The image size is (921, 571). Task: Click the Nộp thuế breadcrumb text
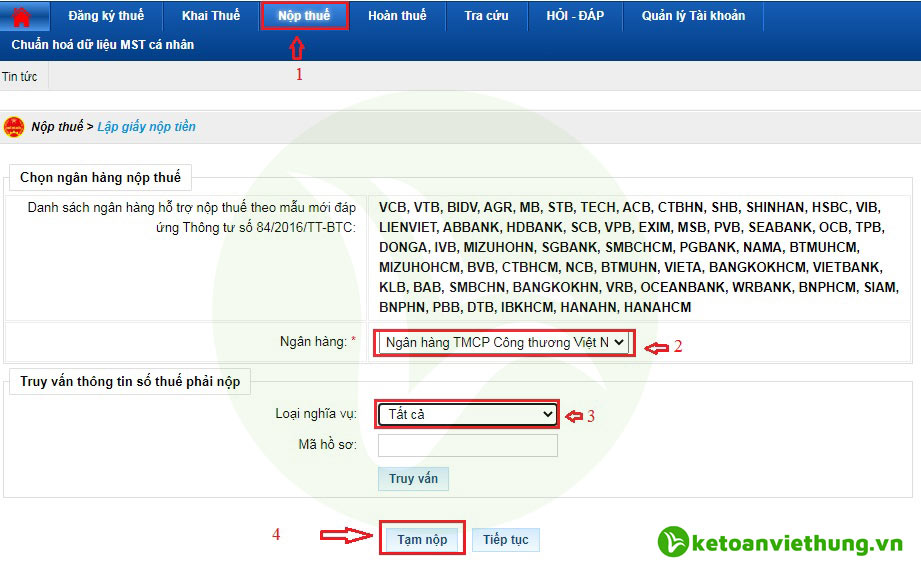57,126
